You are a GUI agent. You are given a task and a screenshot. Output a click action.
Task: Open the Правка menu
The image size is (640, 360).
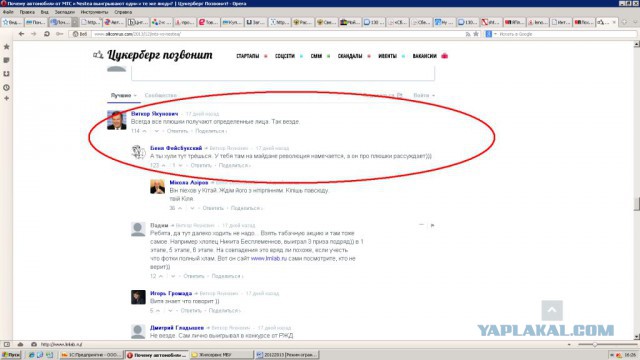(27, 12)
